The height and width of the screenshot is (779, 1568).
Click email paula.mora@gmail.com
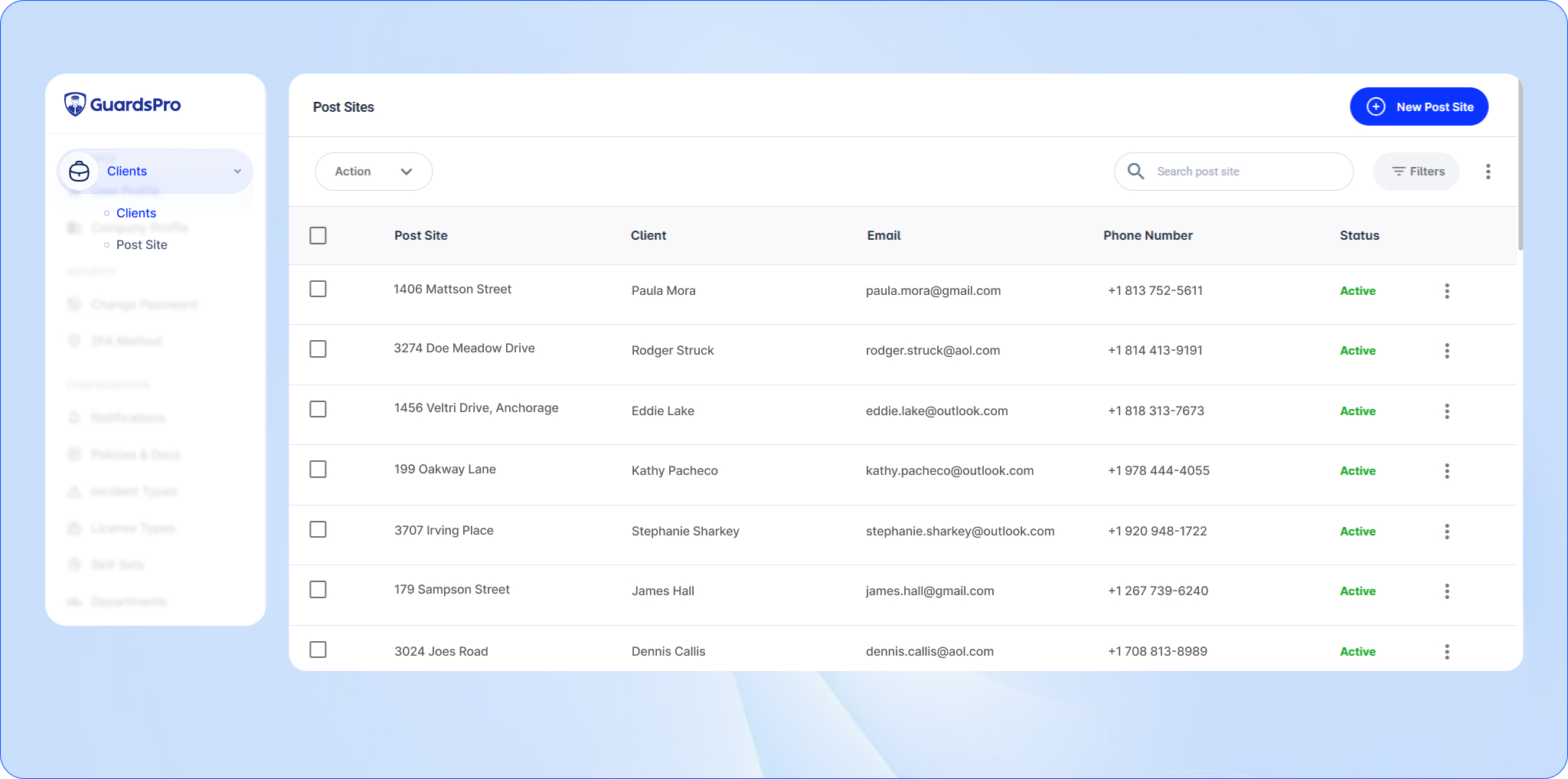(933, 291)
